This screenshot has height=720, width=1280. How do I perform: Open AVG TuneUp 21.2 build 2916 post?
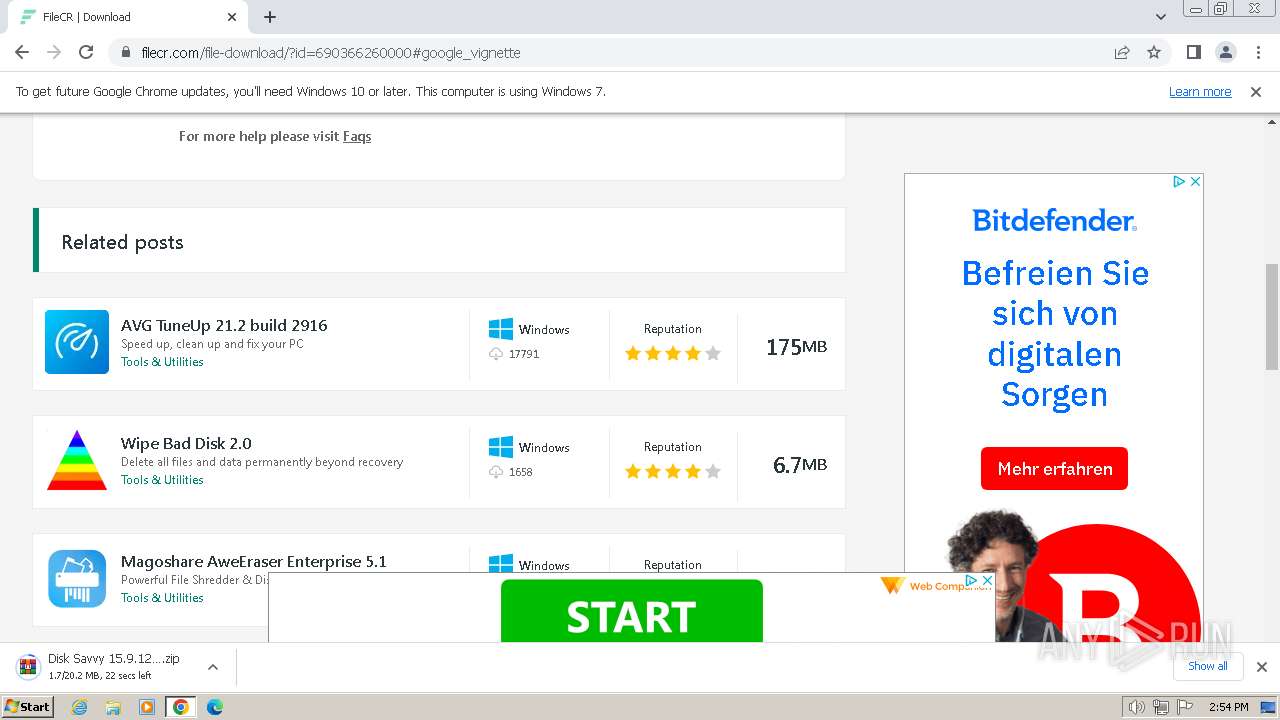click(x=224, y=325)
